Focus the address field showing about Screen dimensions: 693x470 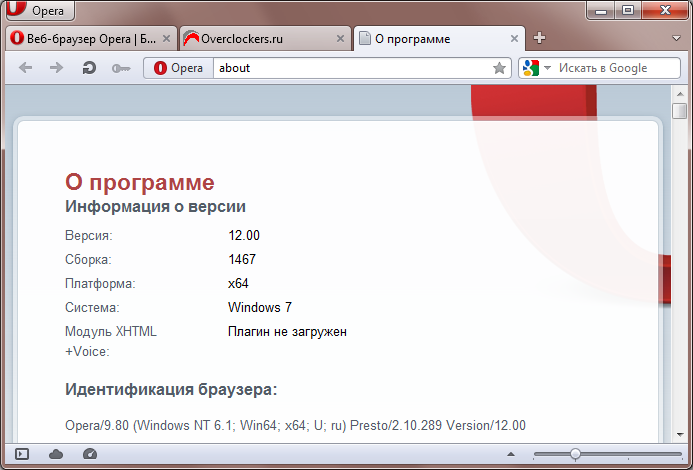coord(351,68)
